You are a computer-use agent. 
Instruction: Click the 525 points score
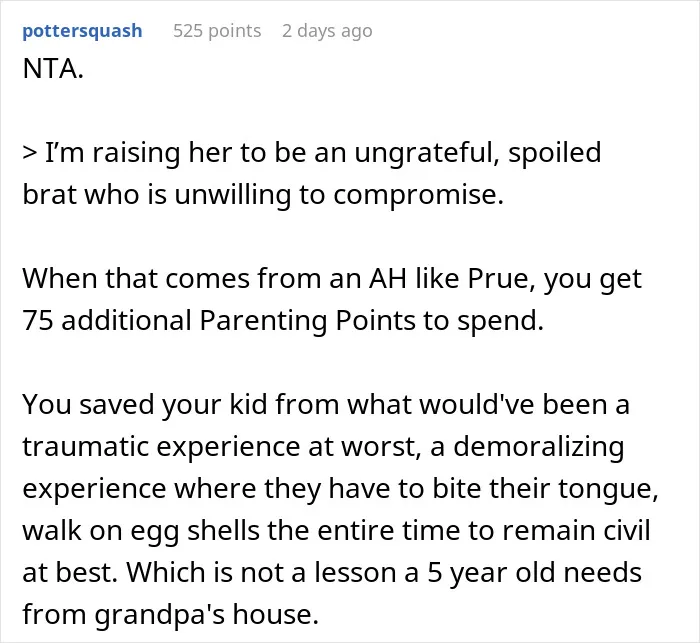217,31
